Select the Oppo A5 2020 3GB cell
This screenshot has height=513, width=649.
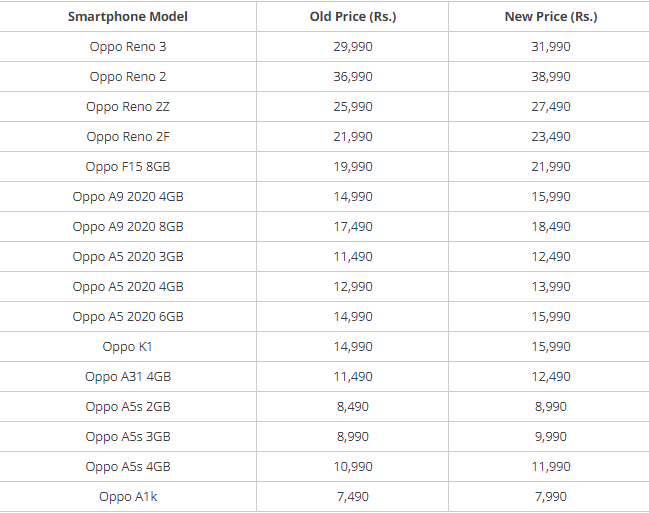tap(128, 257)
